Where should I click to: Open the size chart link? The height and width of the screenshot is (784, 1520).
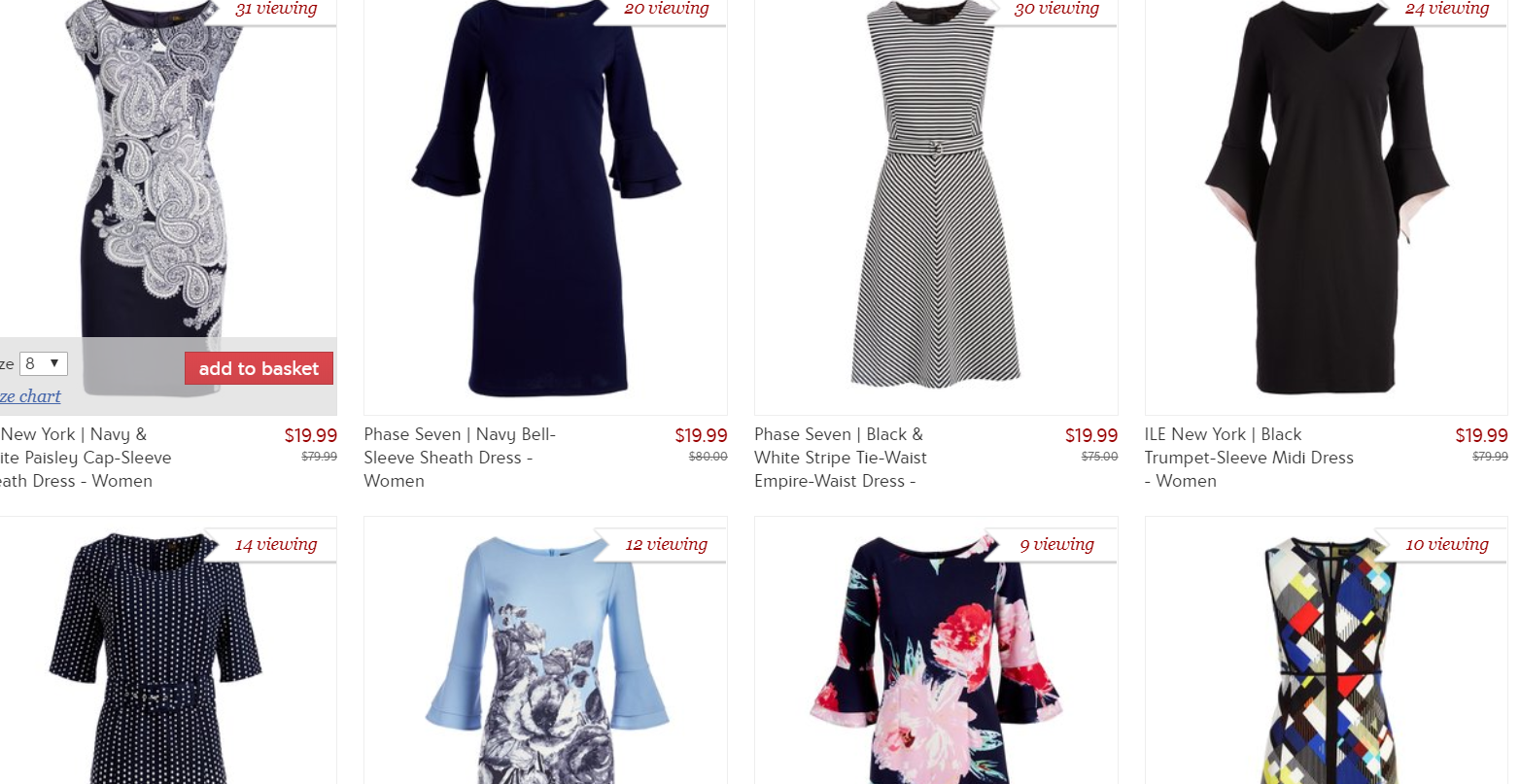click(x=30, y=396)
